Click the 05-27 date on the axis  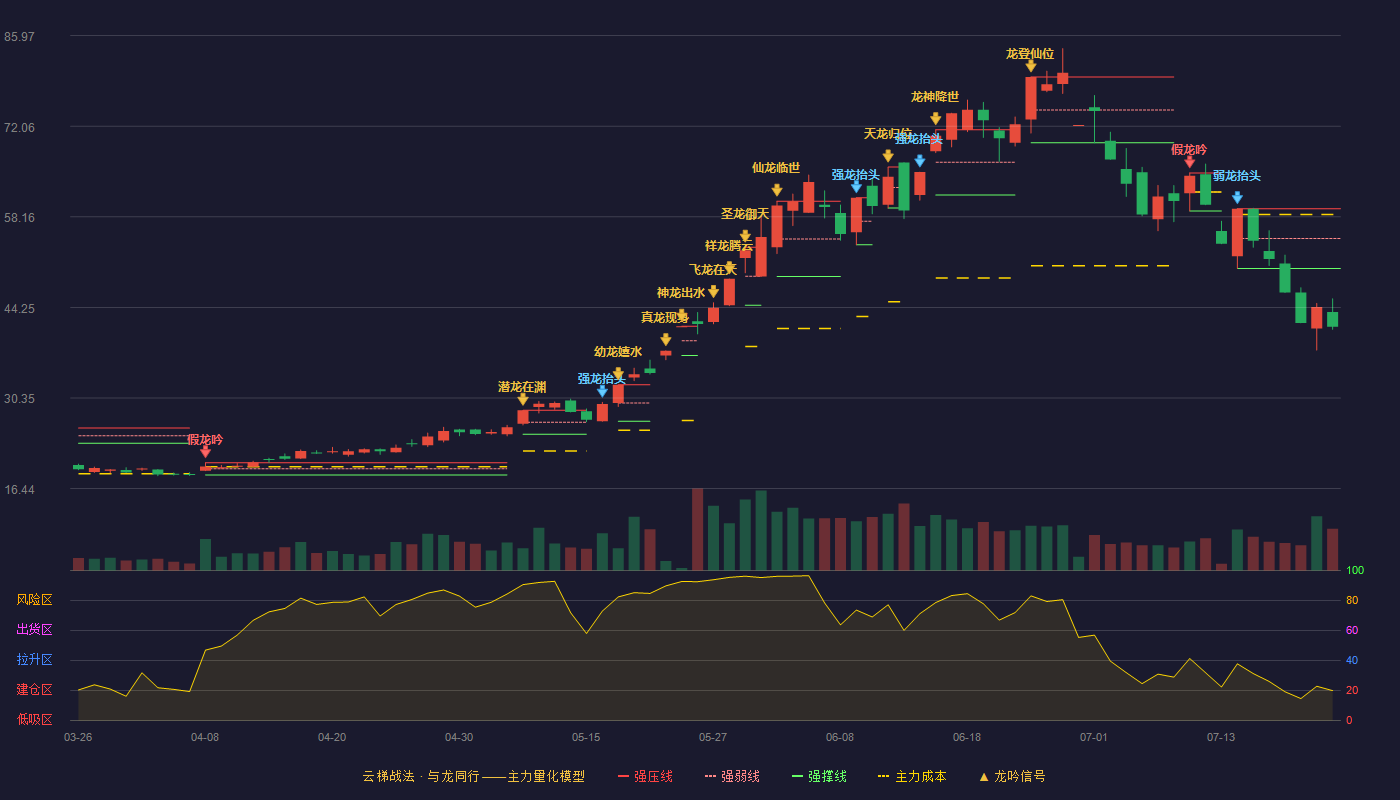coord(713,737)
